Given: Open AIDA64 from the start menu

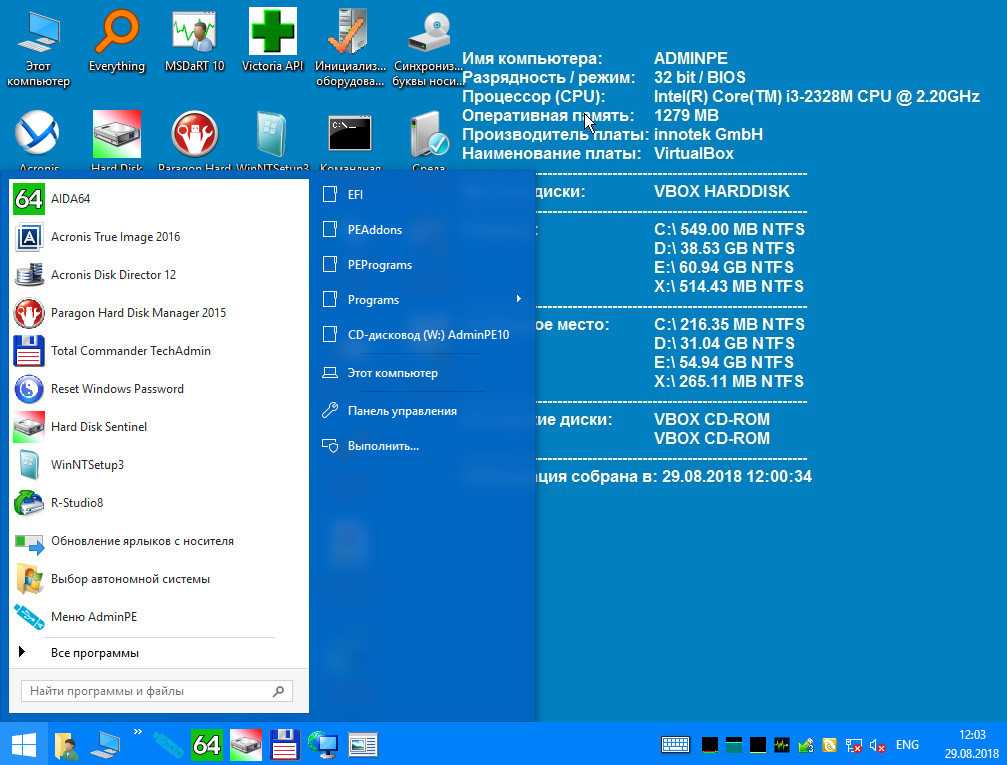Looking at the screenshot, I should click(x=70, y=199).
